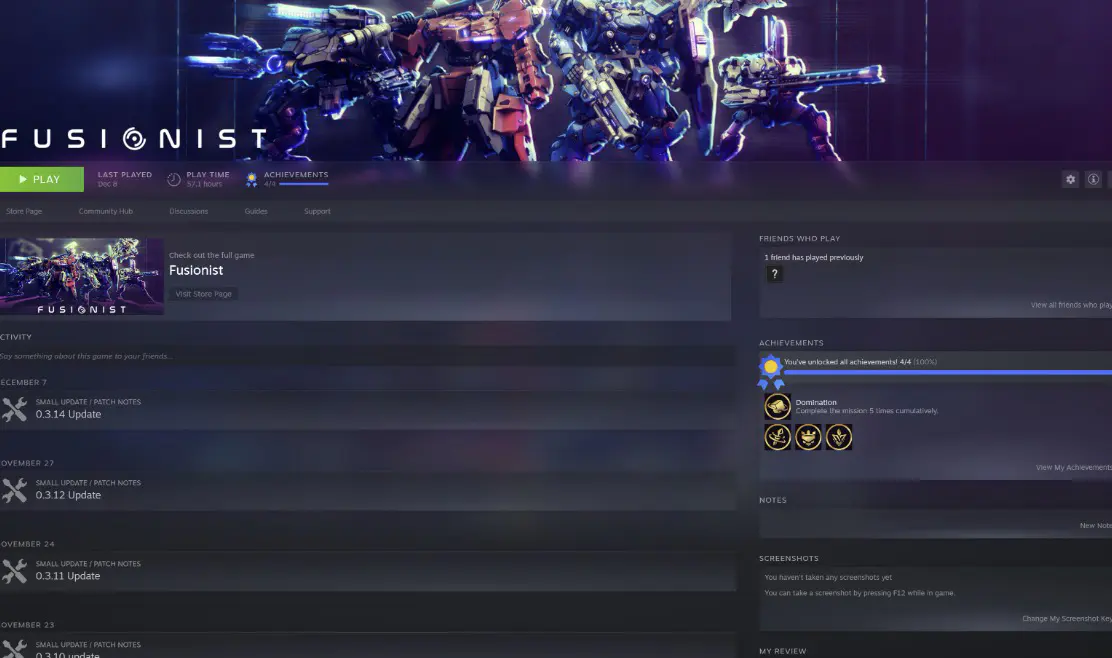Click the play time clock icon
This screenshot has width=1112, height=658.
click(x=174, y=179)
